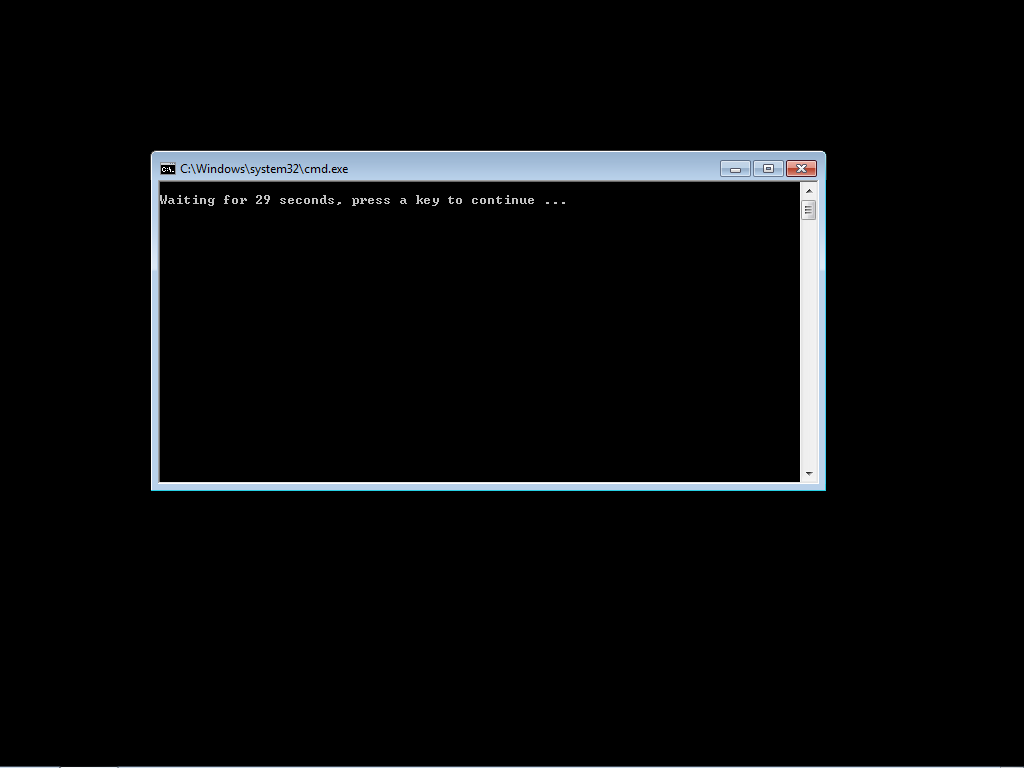This screenshot has width=1024, height=768.
Task: Close the cmd.exe window
Action: (800, 168)
